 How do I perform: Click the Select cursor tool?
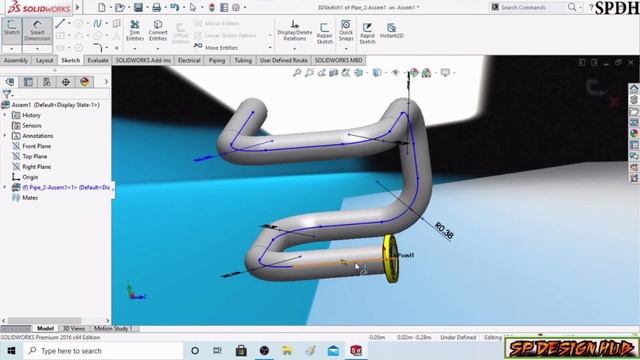click(x=193, y=7)
